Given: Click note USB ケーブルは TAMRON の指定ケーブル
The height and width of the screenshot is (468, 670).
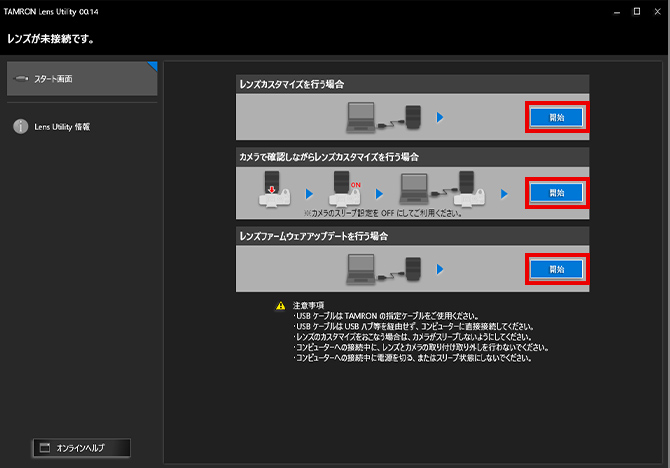Looking at the screenshot, I should click(x=386, y=316).
